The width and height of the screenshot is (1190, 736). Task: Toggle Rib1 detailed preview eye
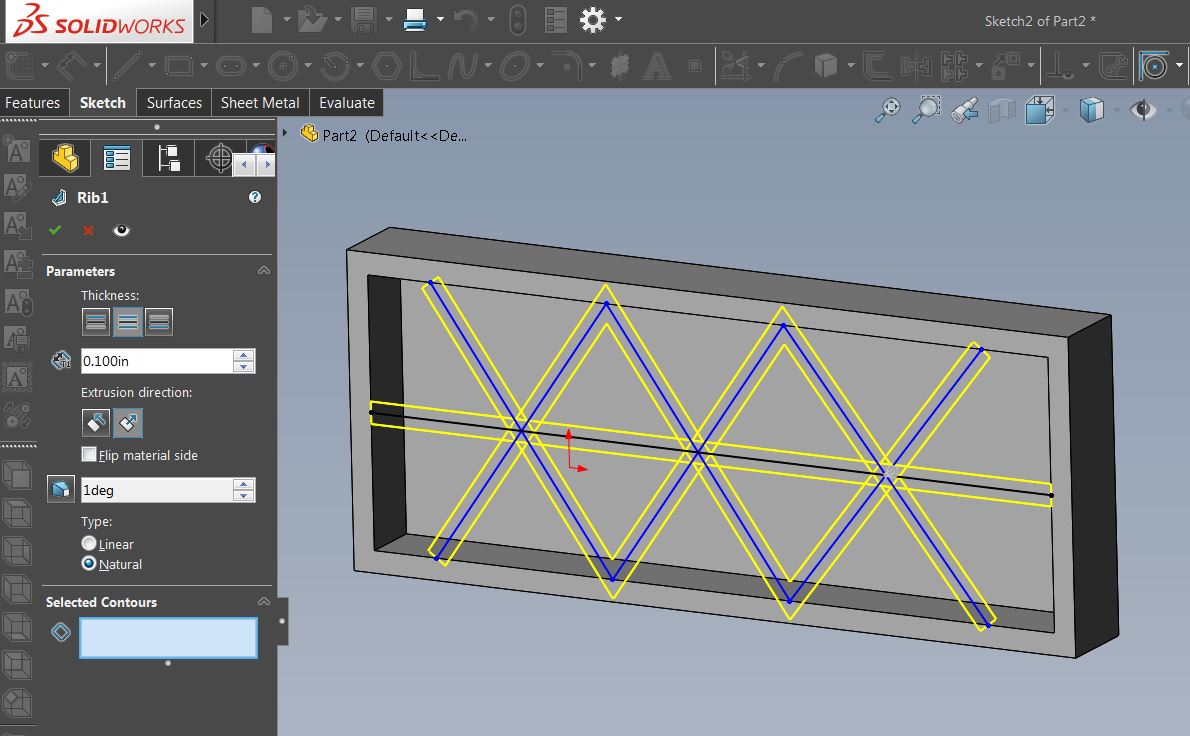click(121, 230)
